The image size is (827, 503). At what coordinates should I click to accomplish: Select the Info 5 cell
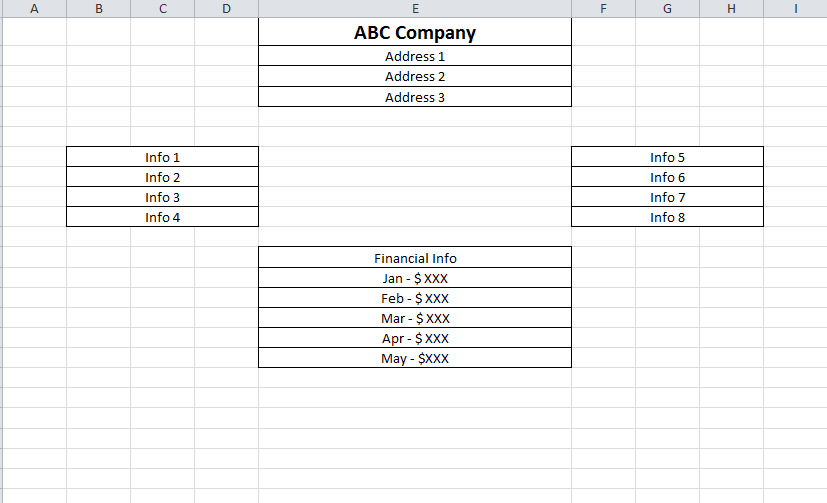(667, 157)
